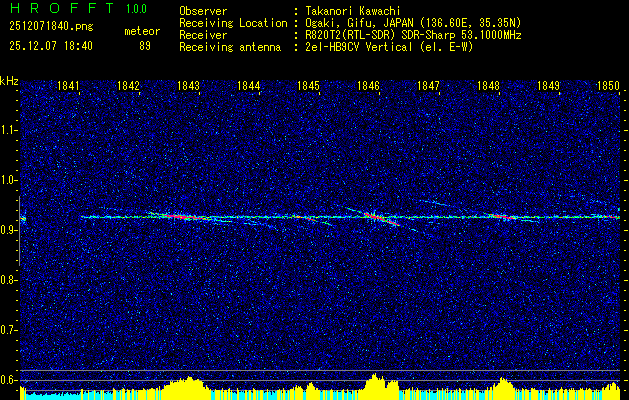Click the 0.7 frequency axis label
Viewport: 629px width, 400px height.
pos(8,329)
